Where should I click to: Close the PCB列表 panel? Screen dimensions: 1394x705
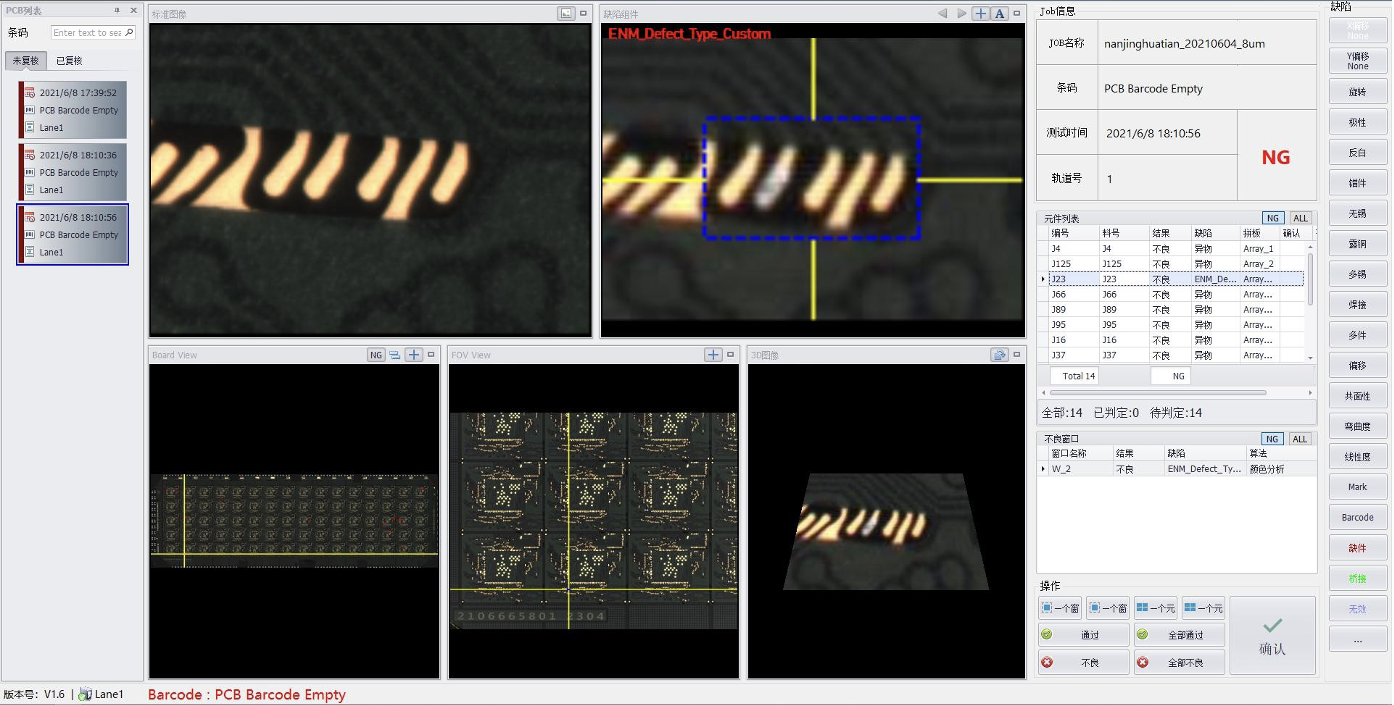[x=133, y=10]
